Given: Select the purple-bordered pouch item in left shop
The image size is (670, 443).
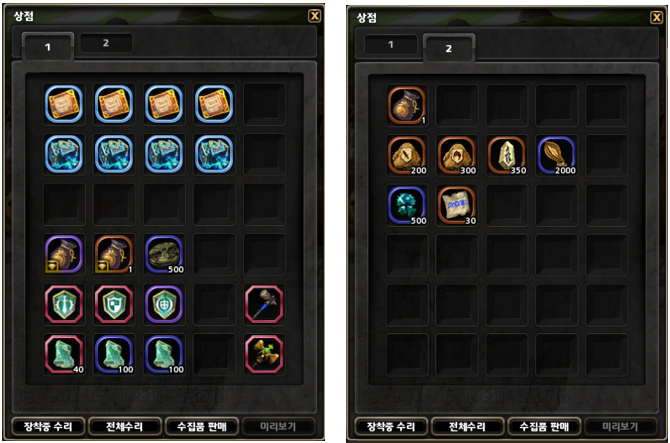Looking at the screenshot, I should [64, 254].
